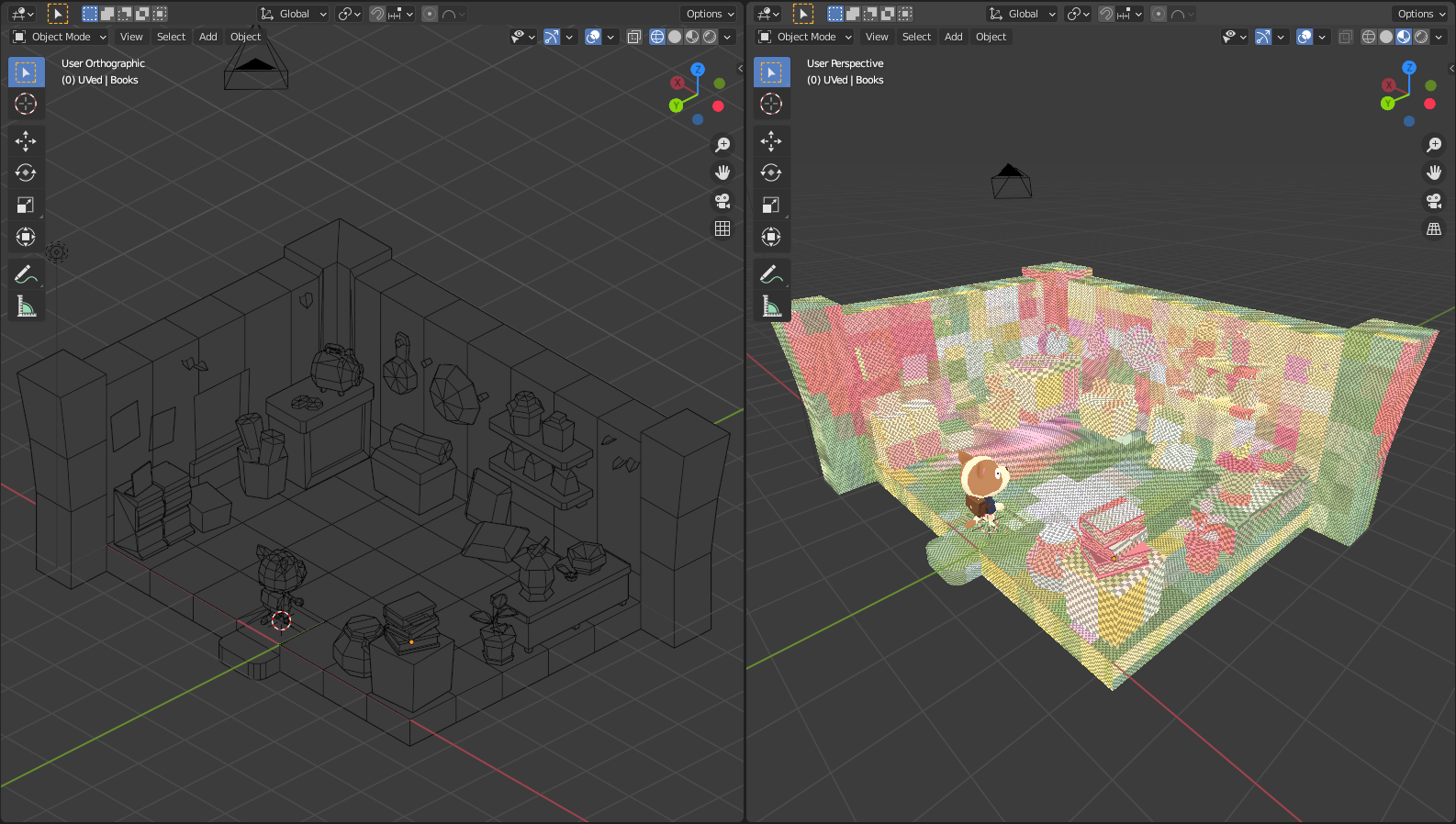The width and height of the screenshot is (1456, 824).
Task: Switch perspective/orthographic grid icon in right viewport
Action: click(1434, 228)
